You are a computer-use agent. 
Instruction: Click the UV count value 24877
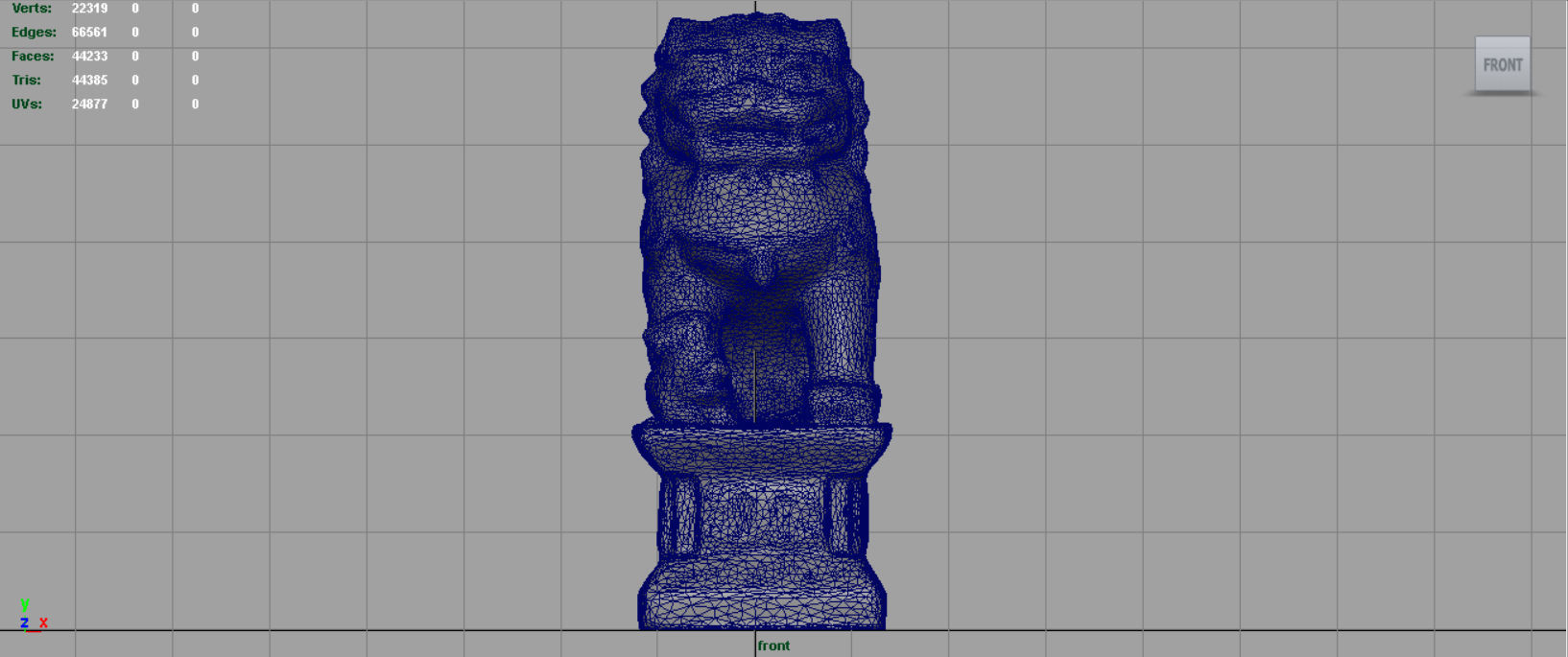[x=89, y=104]
